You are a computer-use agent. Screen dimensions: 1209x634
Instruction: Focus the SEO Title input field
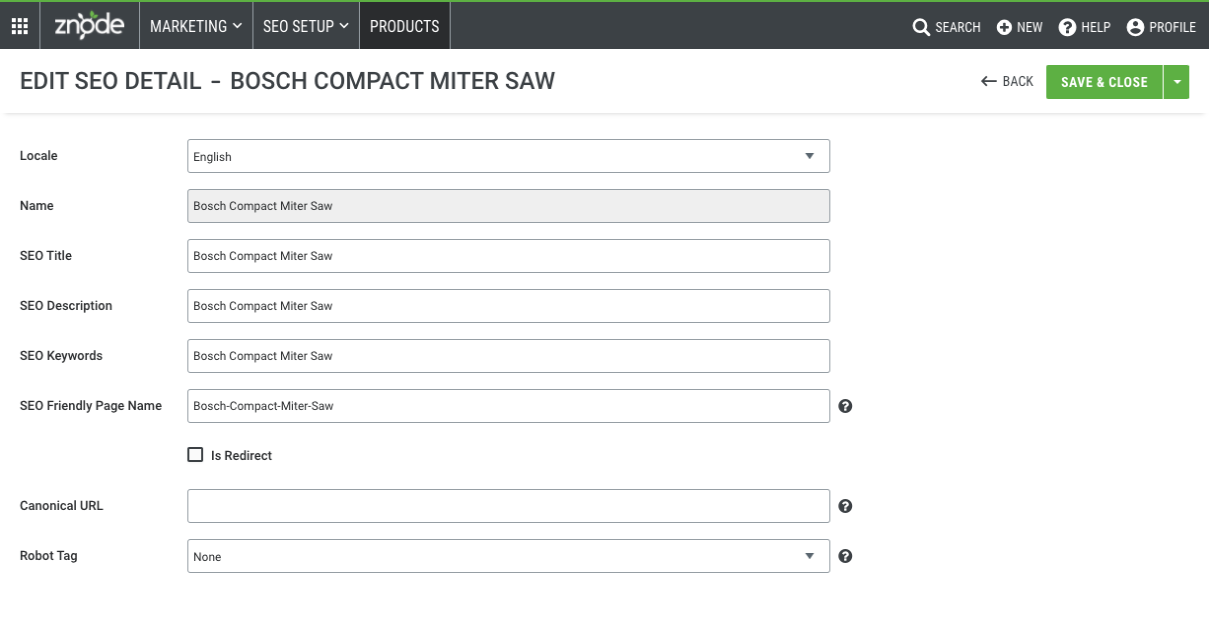(x=508, y=256)
